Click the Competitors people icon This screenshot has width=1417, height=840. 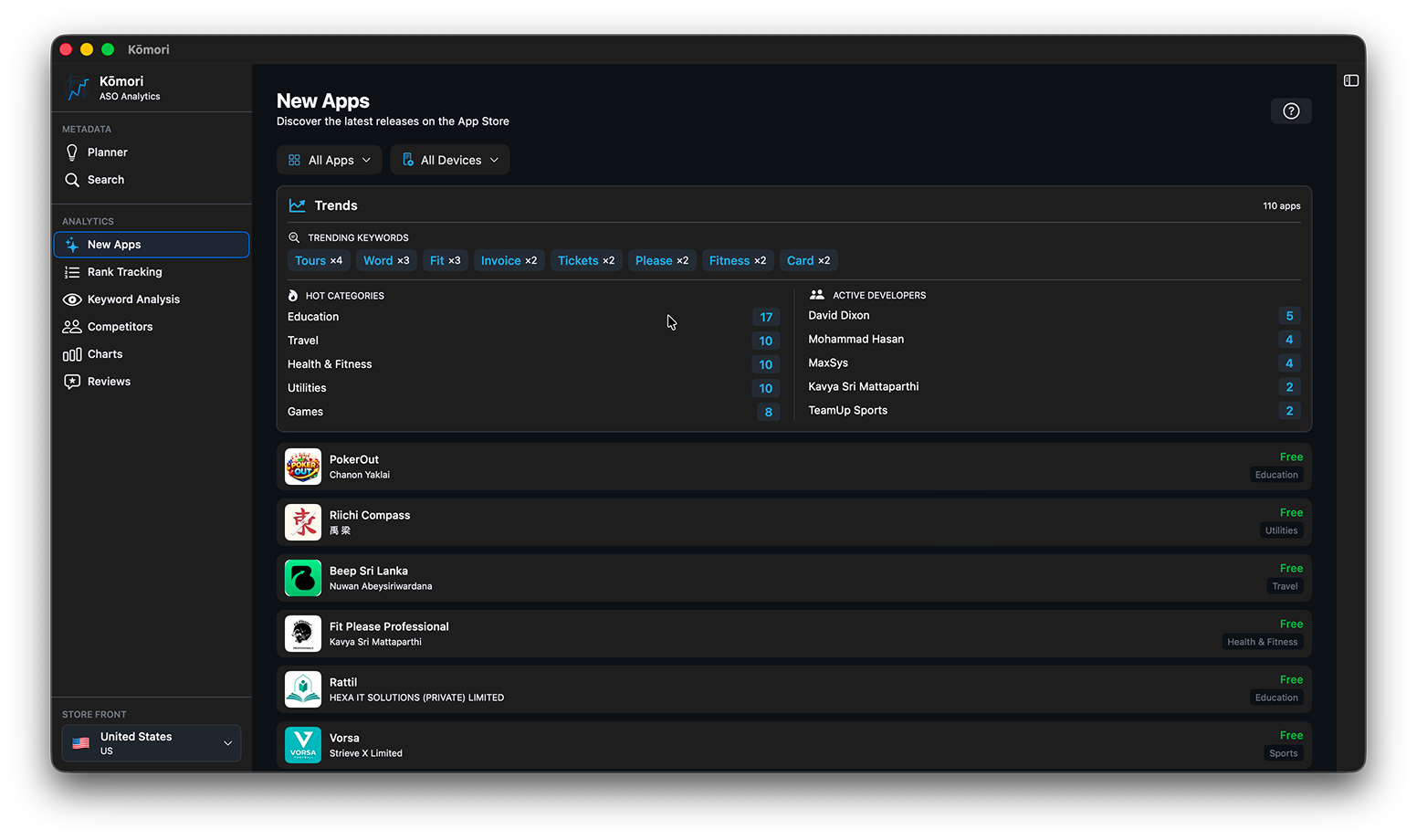72,327
